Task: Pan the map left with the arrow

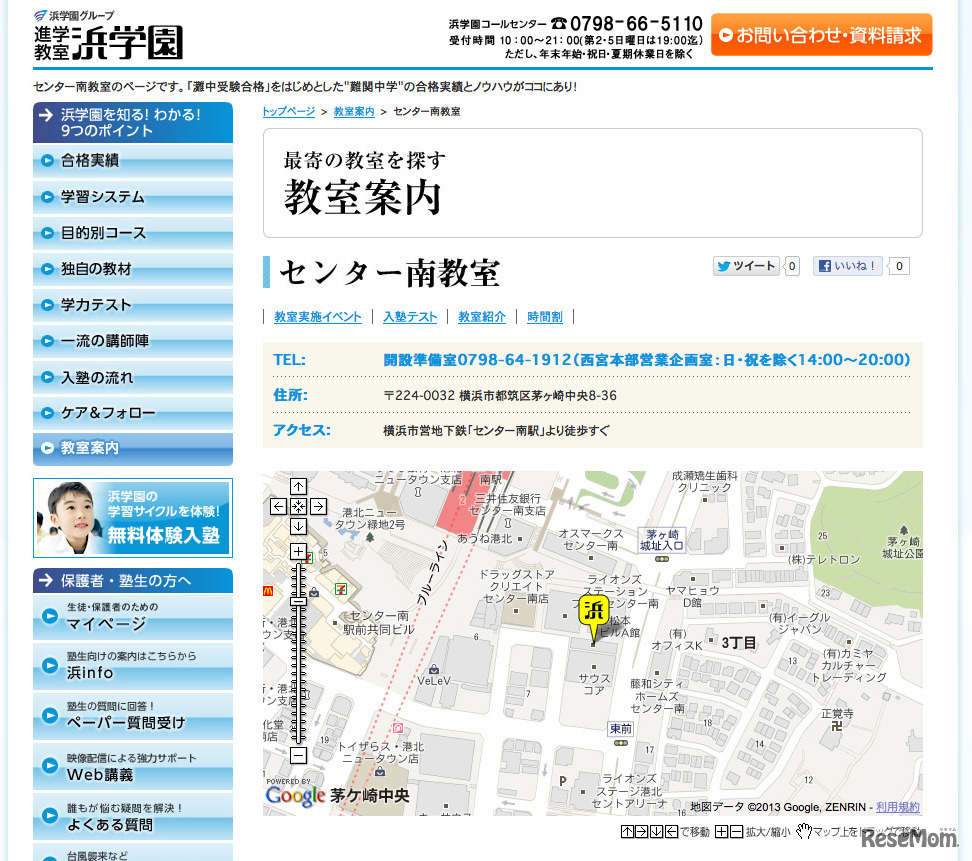Action: coord(278,506)
